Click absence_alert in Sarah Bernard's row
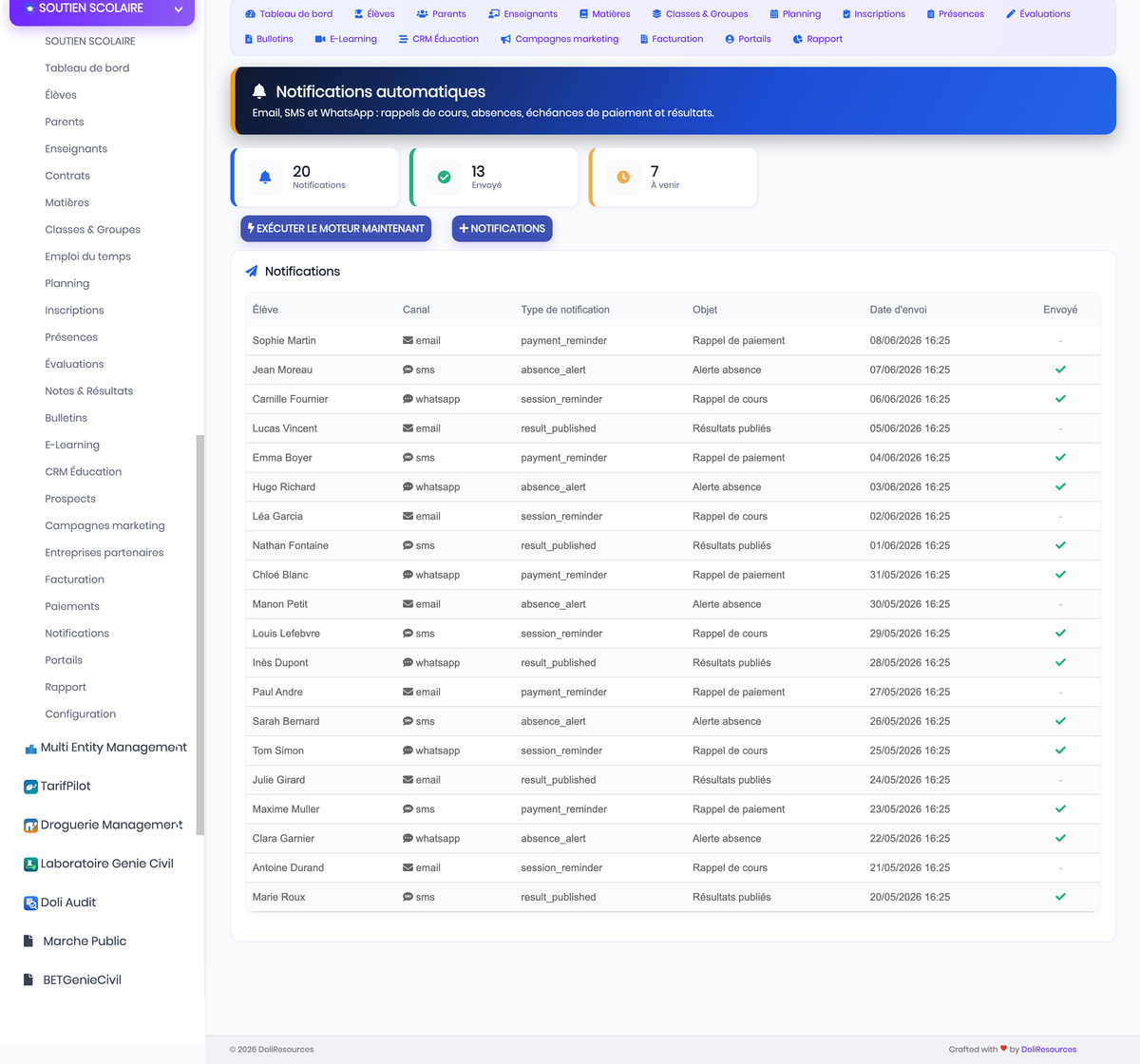1140x1064 pixels. pos(553,721)
